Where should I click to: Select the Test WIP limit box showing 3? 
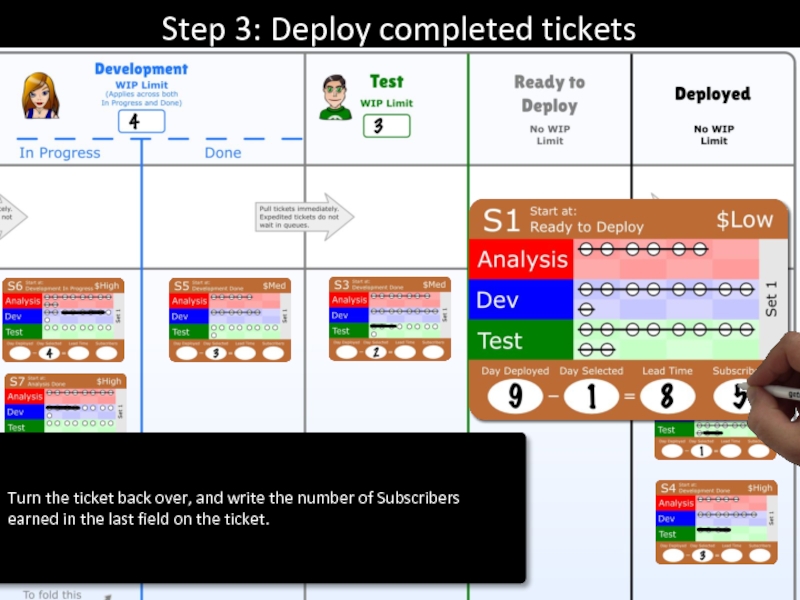[x=386, y=126]
